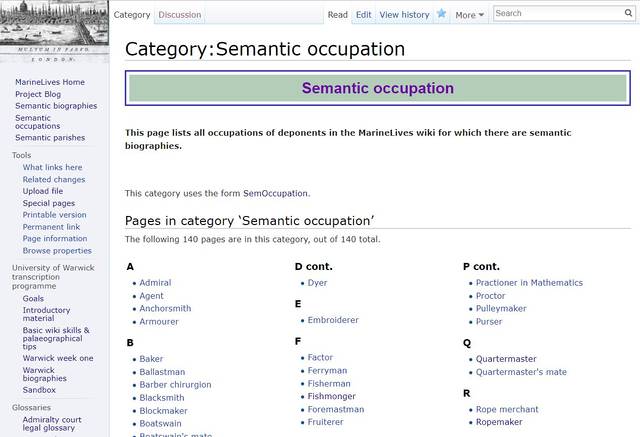Open the Fishmonger page link

(x=331, y=396)
